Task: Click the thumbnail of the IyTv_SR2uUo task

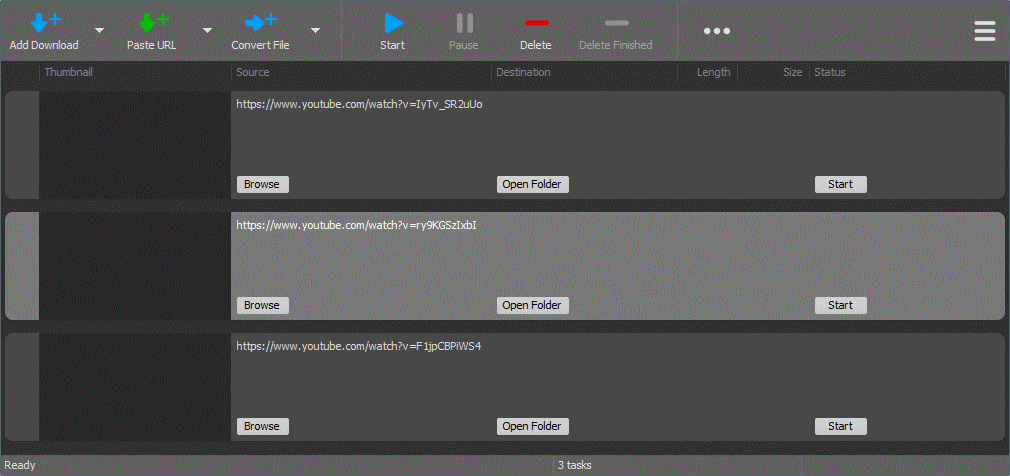Action: tap(135, 145)
